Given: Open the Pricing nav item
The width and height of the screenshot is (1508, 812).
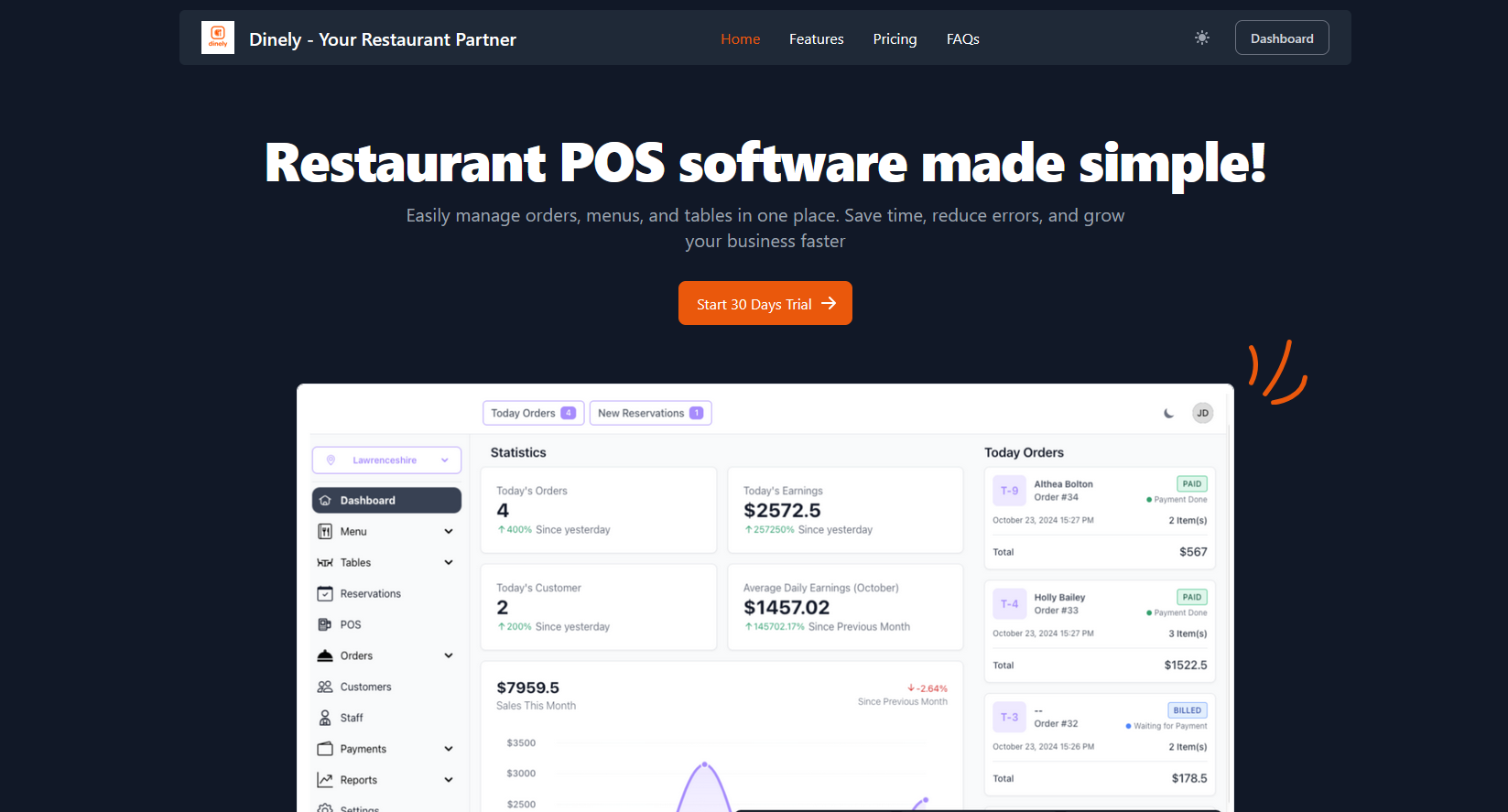Looking at the screenshot, I should pos(895,39).
